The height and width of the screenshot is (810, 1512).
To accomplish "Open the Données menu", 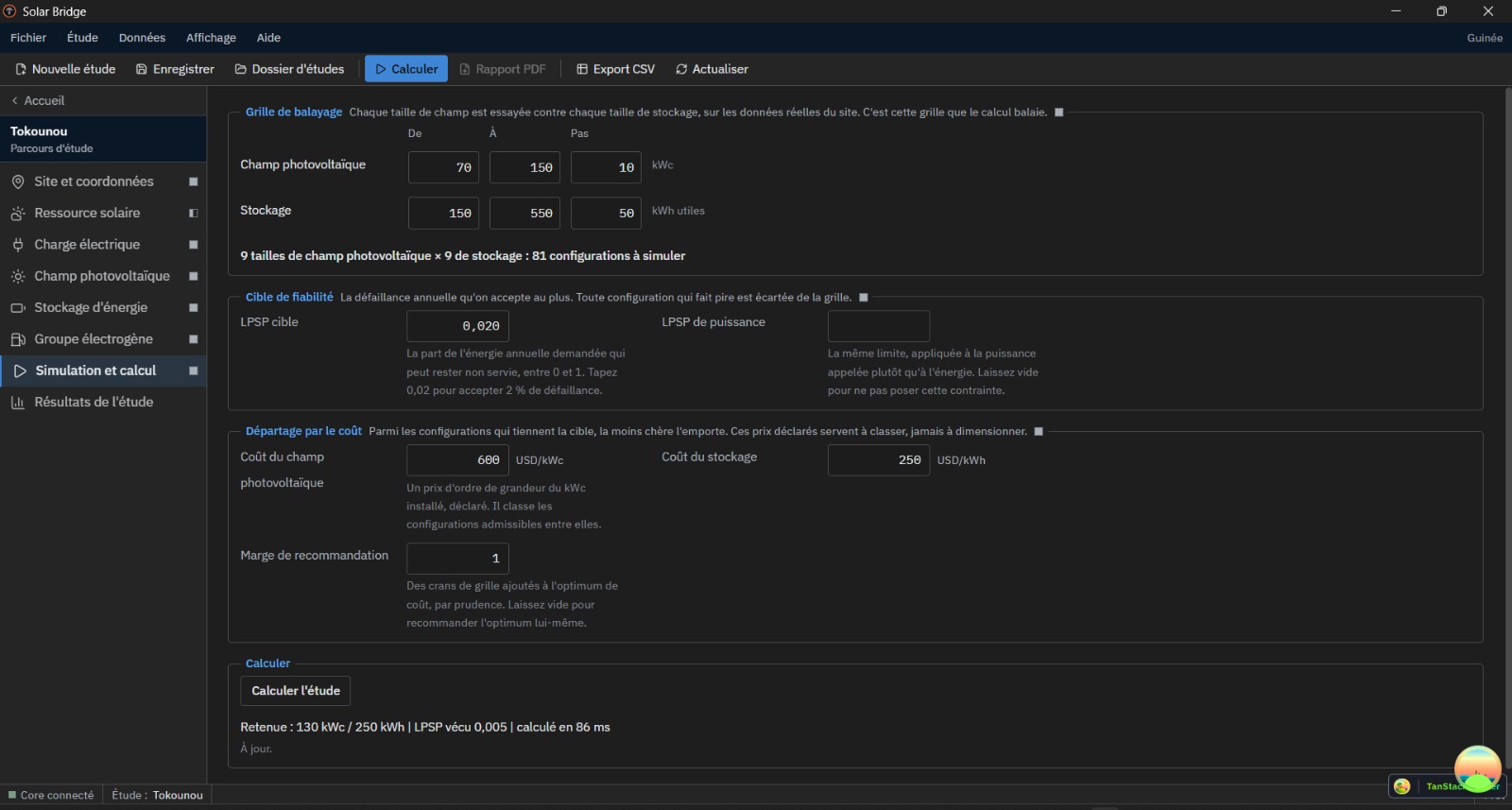I will [x=142, y=38].
